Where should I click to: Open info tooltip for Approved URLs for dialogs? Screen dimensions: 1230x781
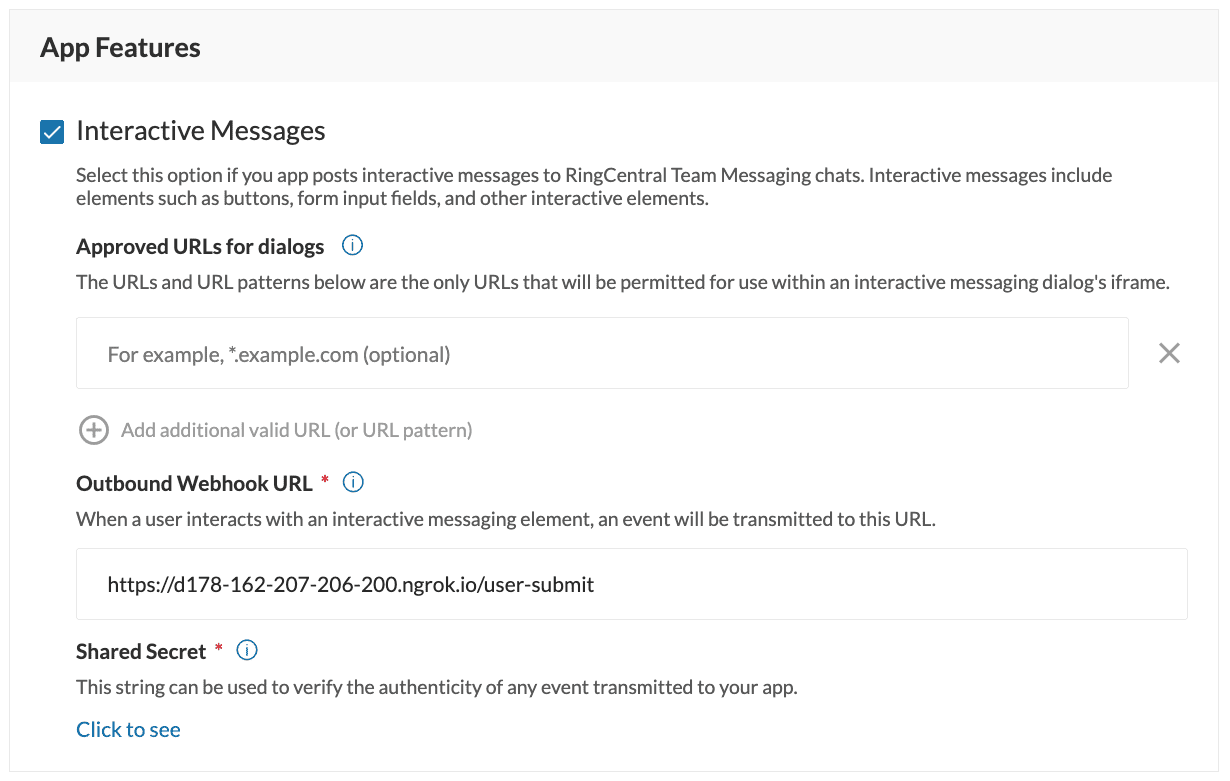[x=352, y=246]
